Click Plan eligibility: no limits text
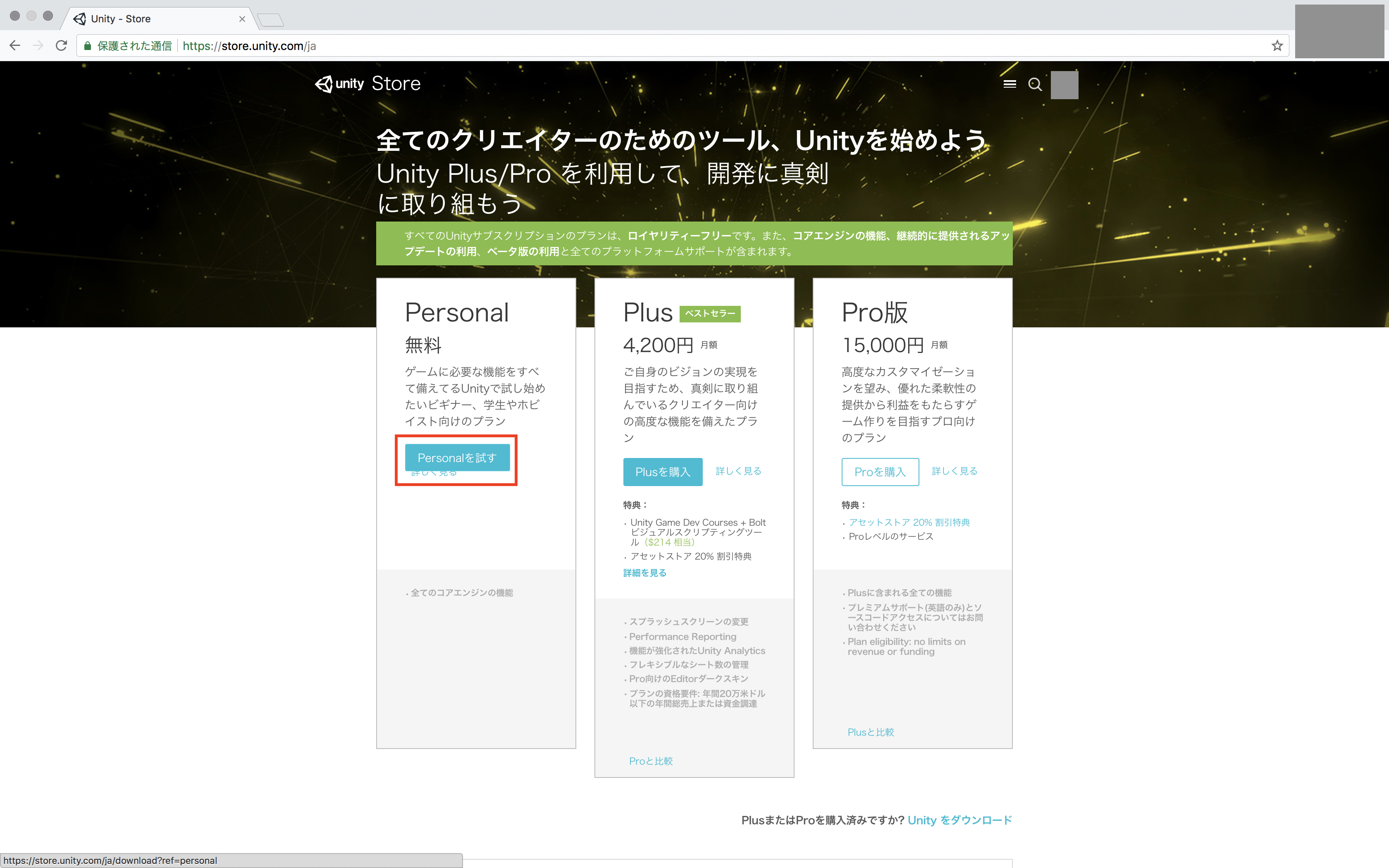The image size is (1389, 868). (x=907, y=646)
